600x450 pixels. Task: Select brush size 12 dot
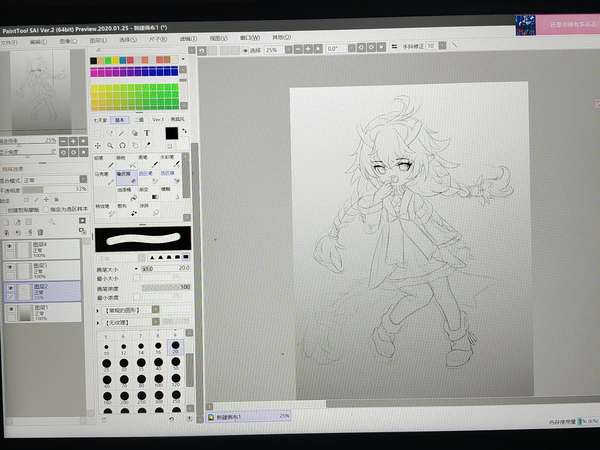(x=124, y=348)
